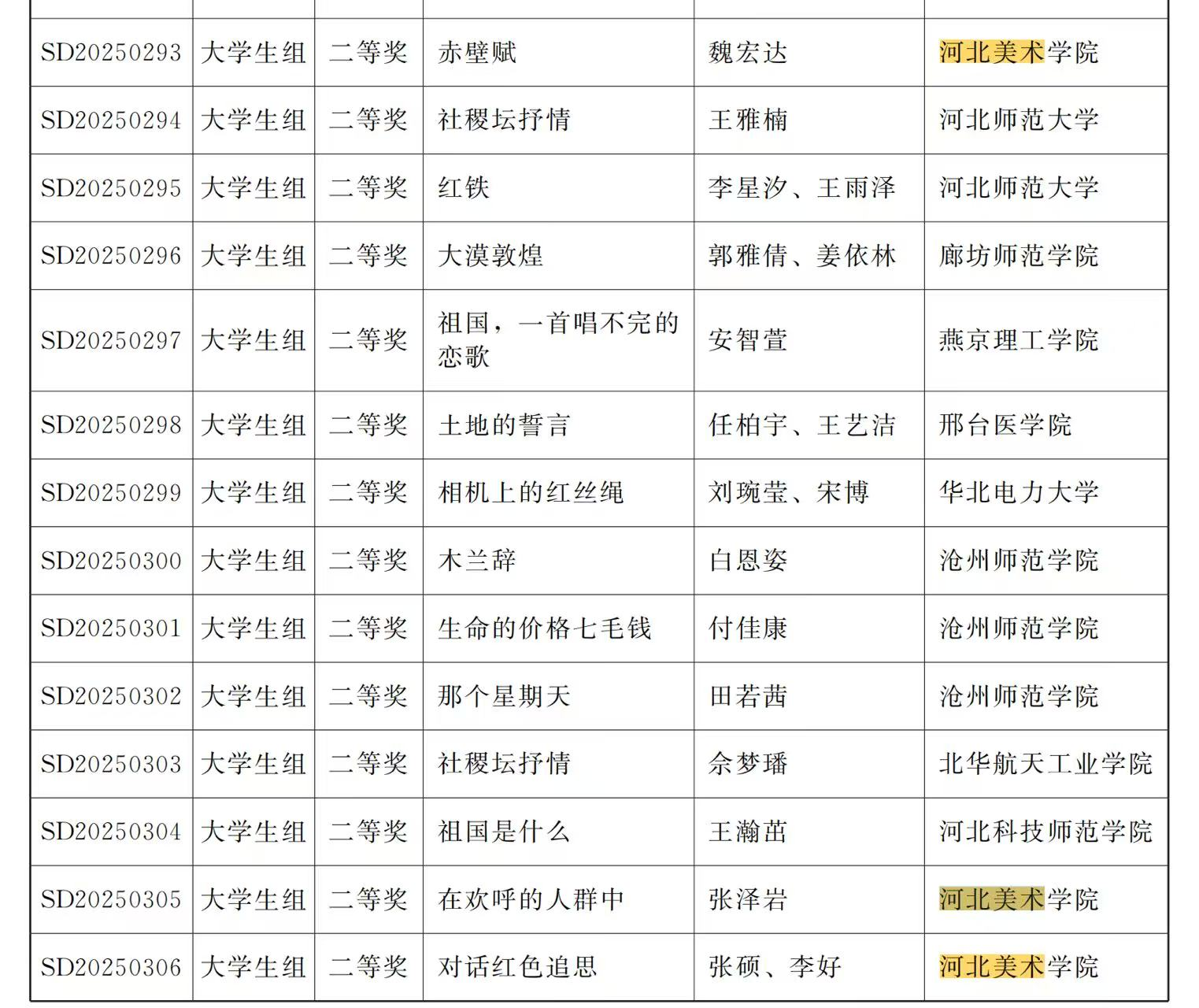Click the entry ID SD20250293
Screen dimensions: 1199x1008
111,53
